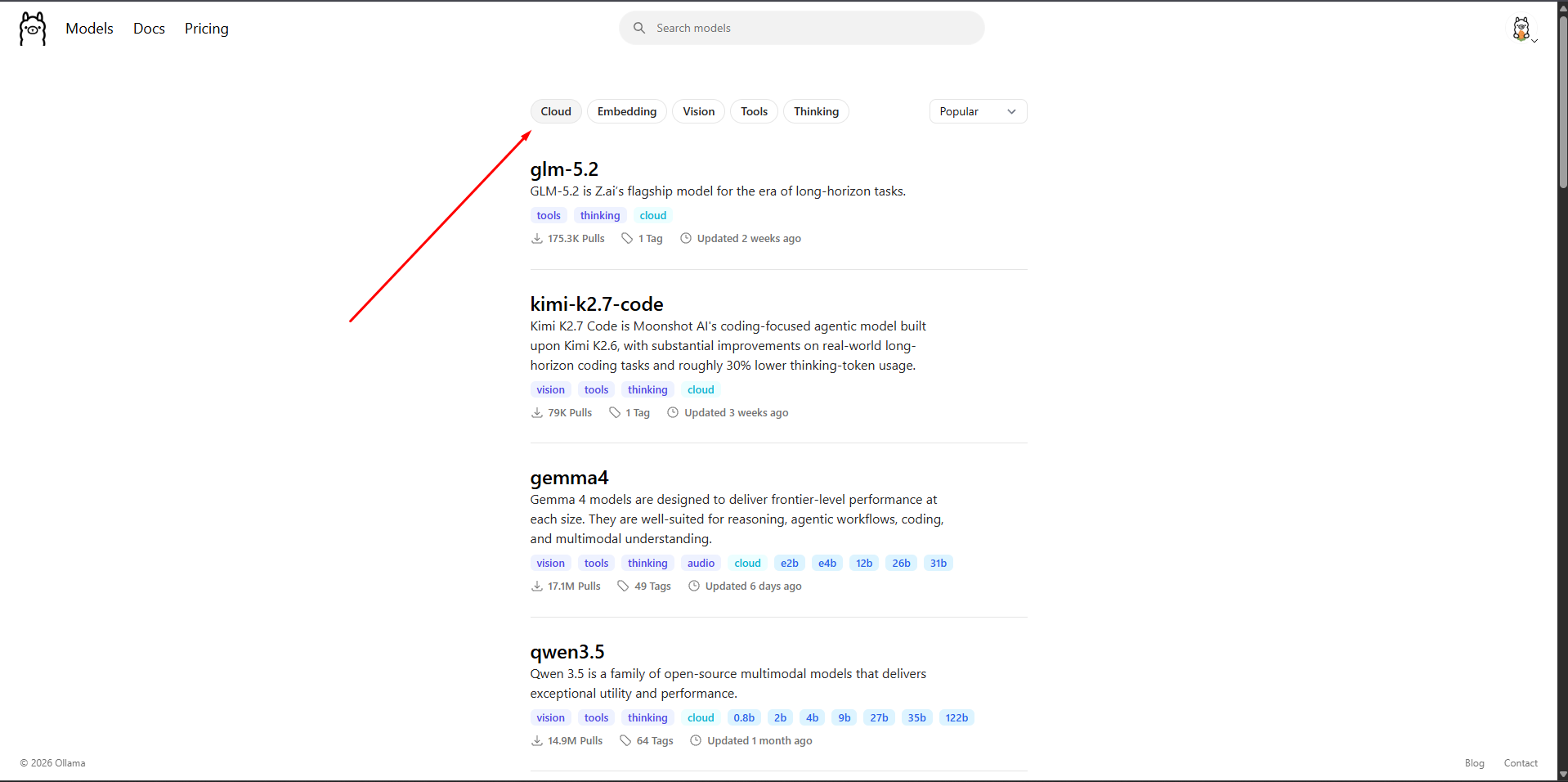This screenshot has height=782, width=1568.
Task: Click the glm-5.2 'tools' badge
Action: coord(549,216)
